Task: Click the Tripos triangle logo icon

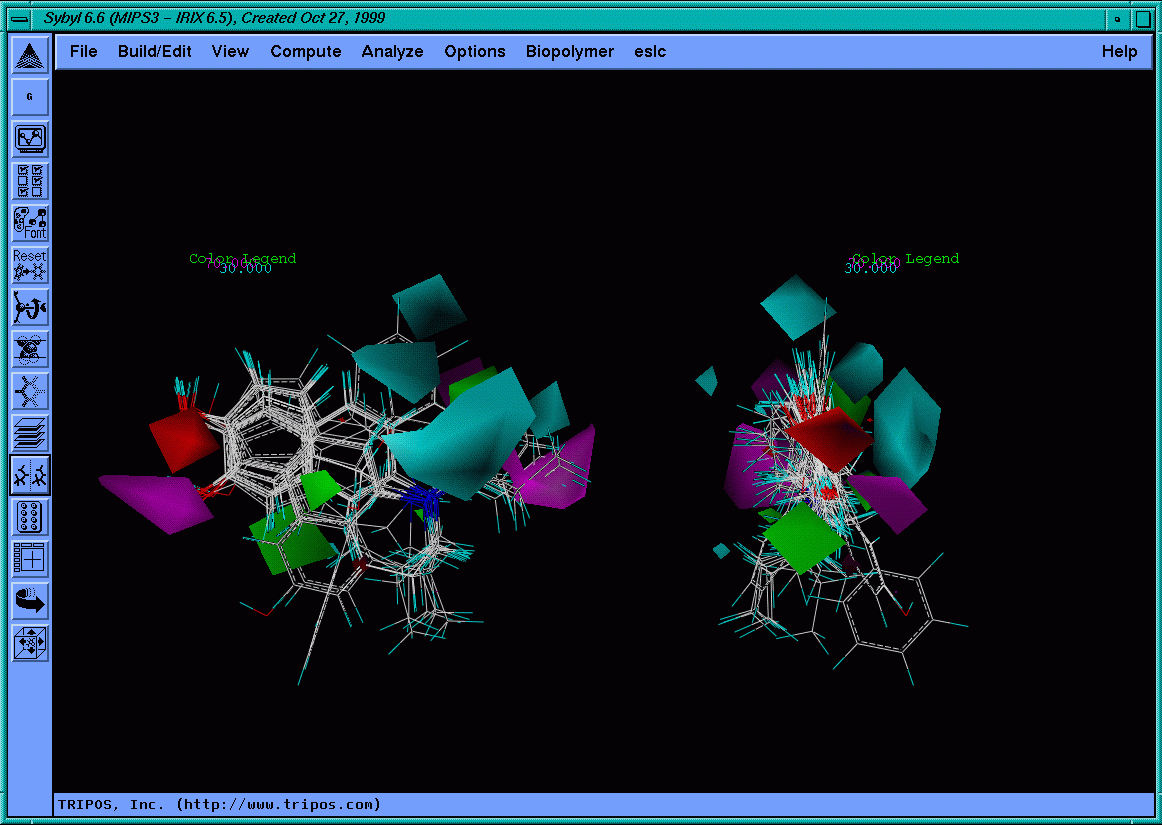Action: pos(30,55)
